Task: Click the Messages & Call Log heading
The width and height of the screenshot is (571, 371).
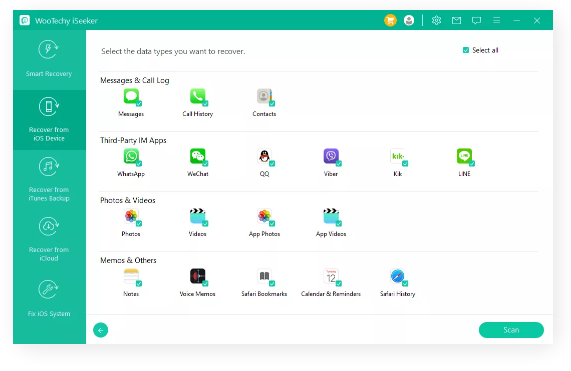Action: point(135,80)
